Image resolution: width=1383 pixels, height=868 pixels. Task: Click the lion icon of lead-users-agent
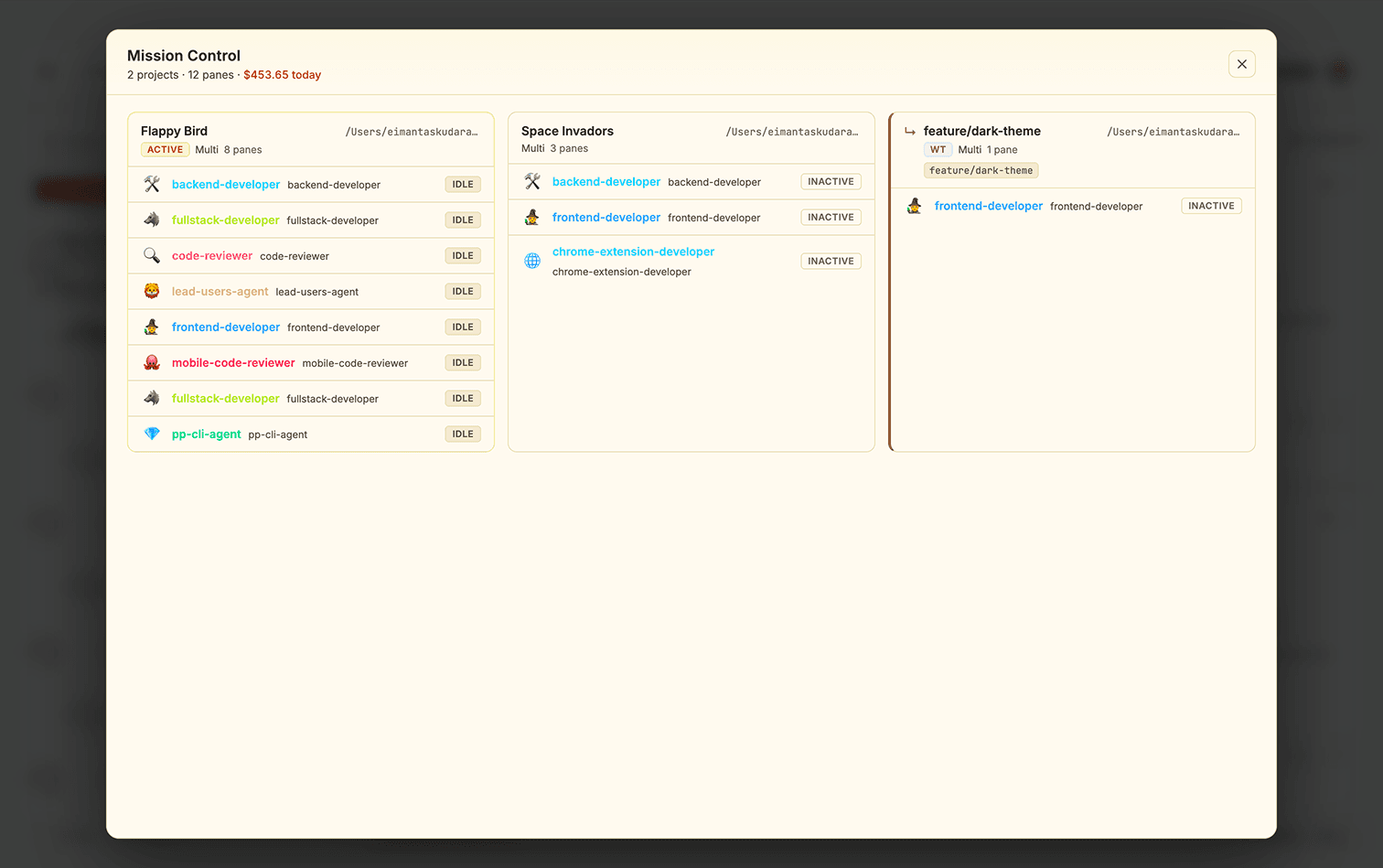point(152,291)
